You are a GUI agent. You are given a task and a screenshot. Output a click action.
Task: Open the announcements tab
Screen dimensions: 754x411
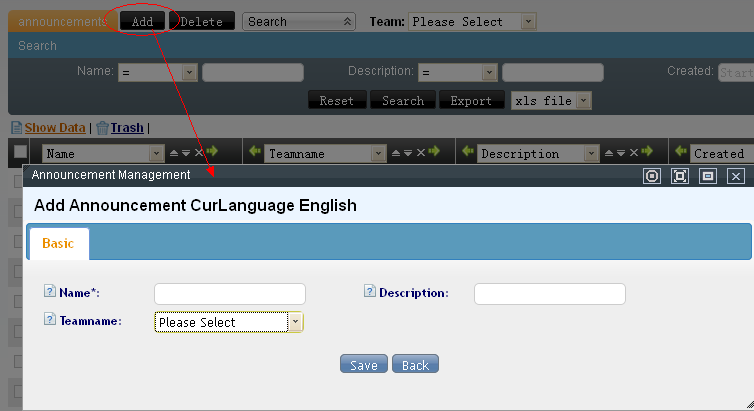coord(61,21)
